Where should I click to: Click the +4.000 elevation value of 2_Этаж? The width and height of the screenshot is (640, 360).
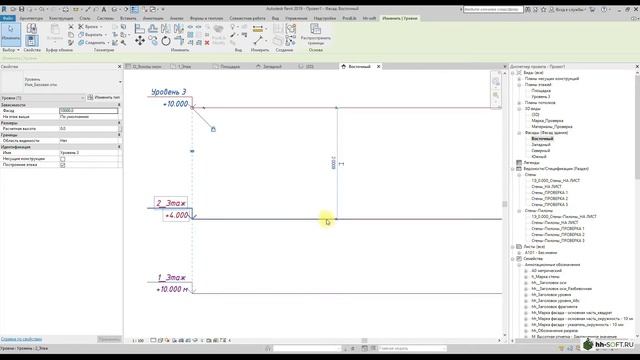pos(177,215)
